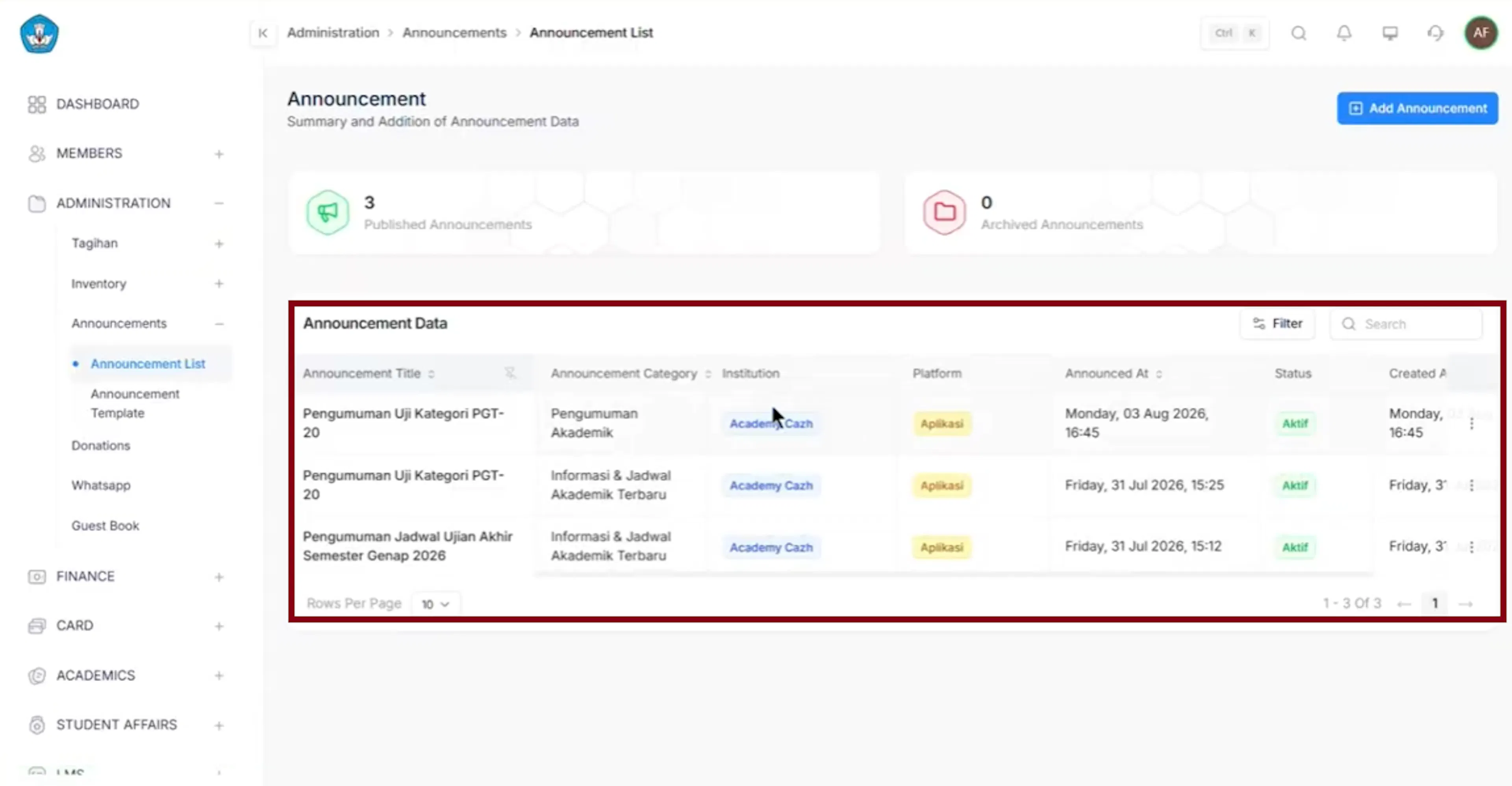The width and height of the screenshot is (1512, 786).
Task: Focus the Search field in Announcement Data
Action: [x=1406, y=324]
